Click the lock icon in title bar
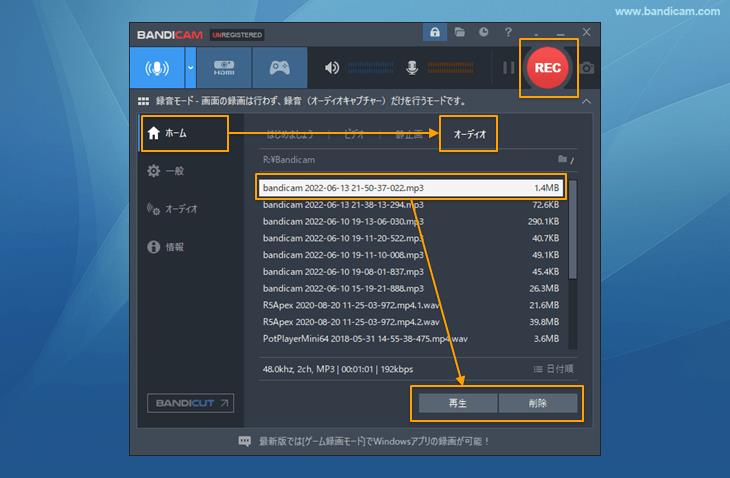Image resolution: width=730 pixels, height=478 pixels. click(434, 33)
